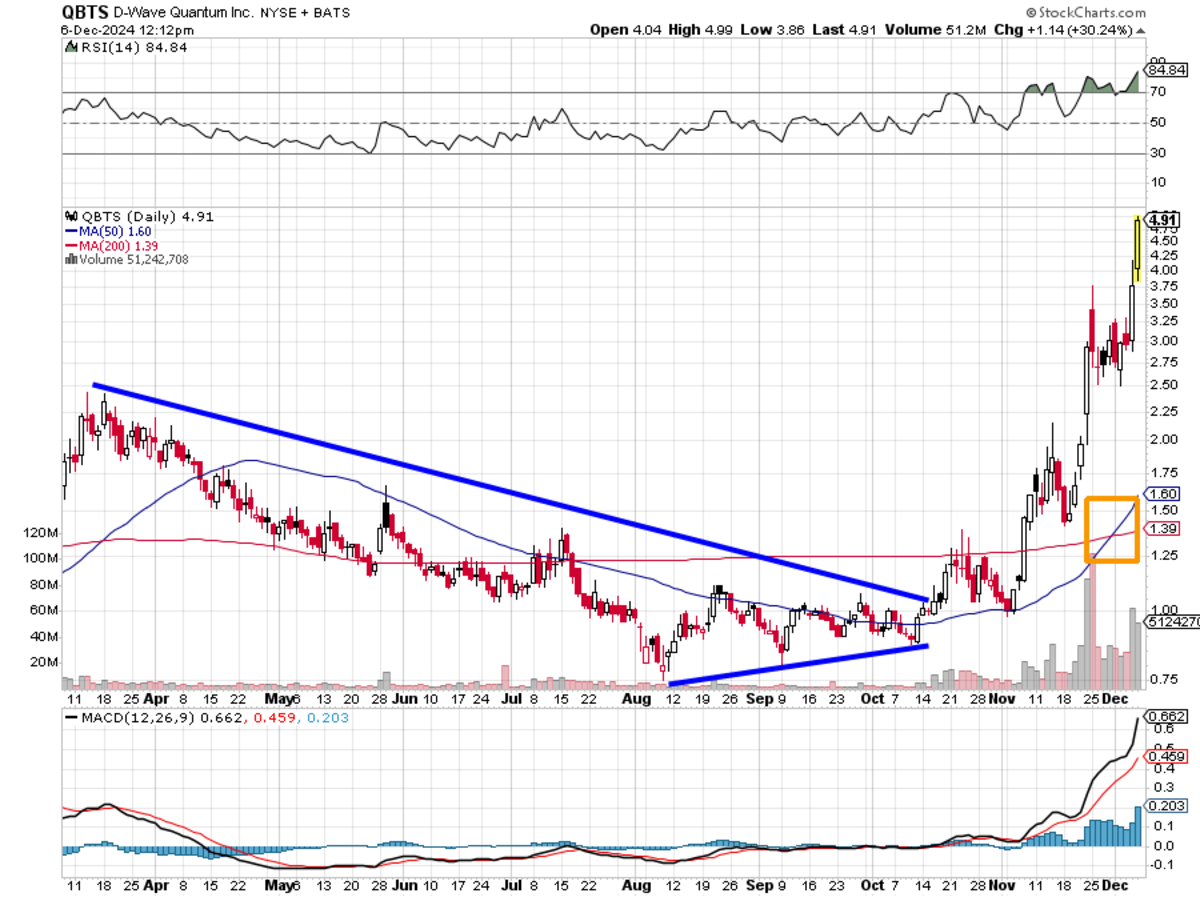Screen dimensions: 1200x897
Task: Click the 4.91 last price tag
Action: [x=1164, y=220]
